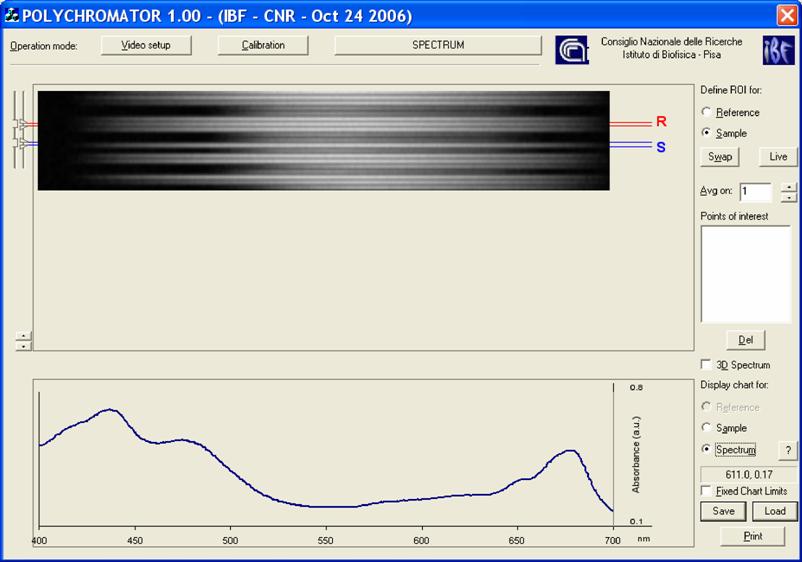Click inside the Avg on input field
This screenshot has height=562, width=802.
pos(755,192)
